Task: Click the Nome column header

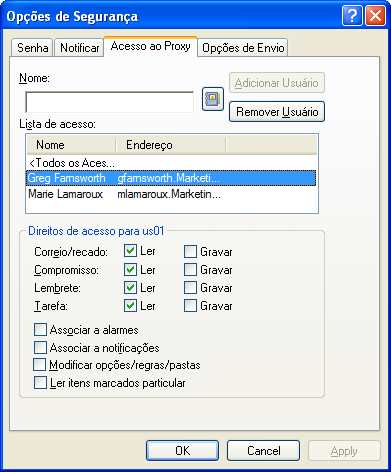Action: [x=71, y=145]
